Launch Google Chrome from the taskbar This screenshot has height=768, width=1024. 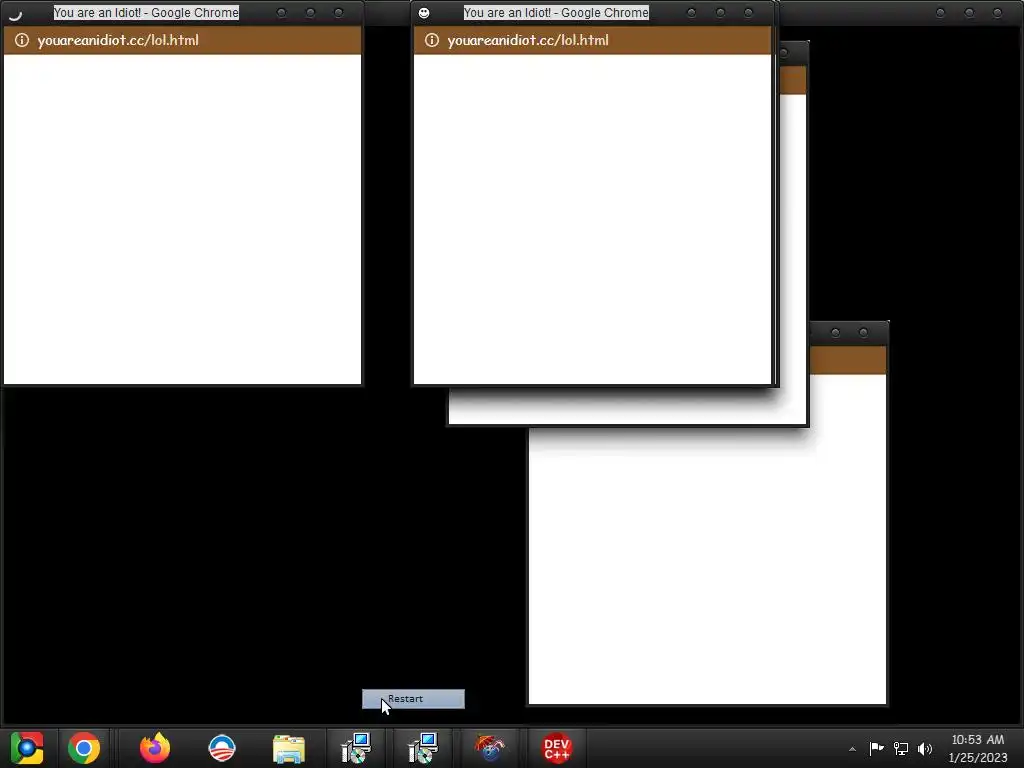[84, 748]
